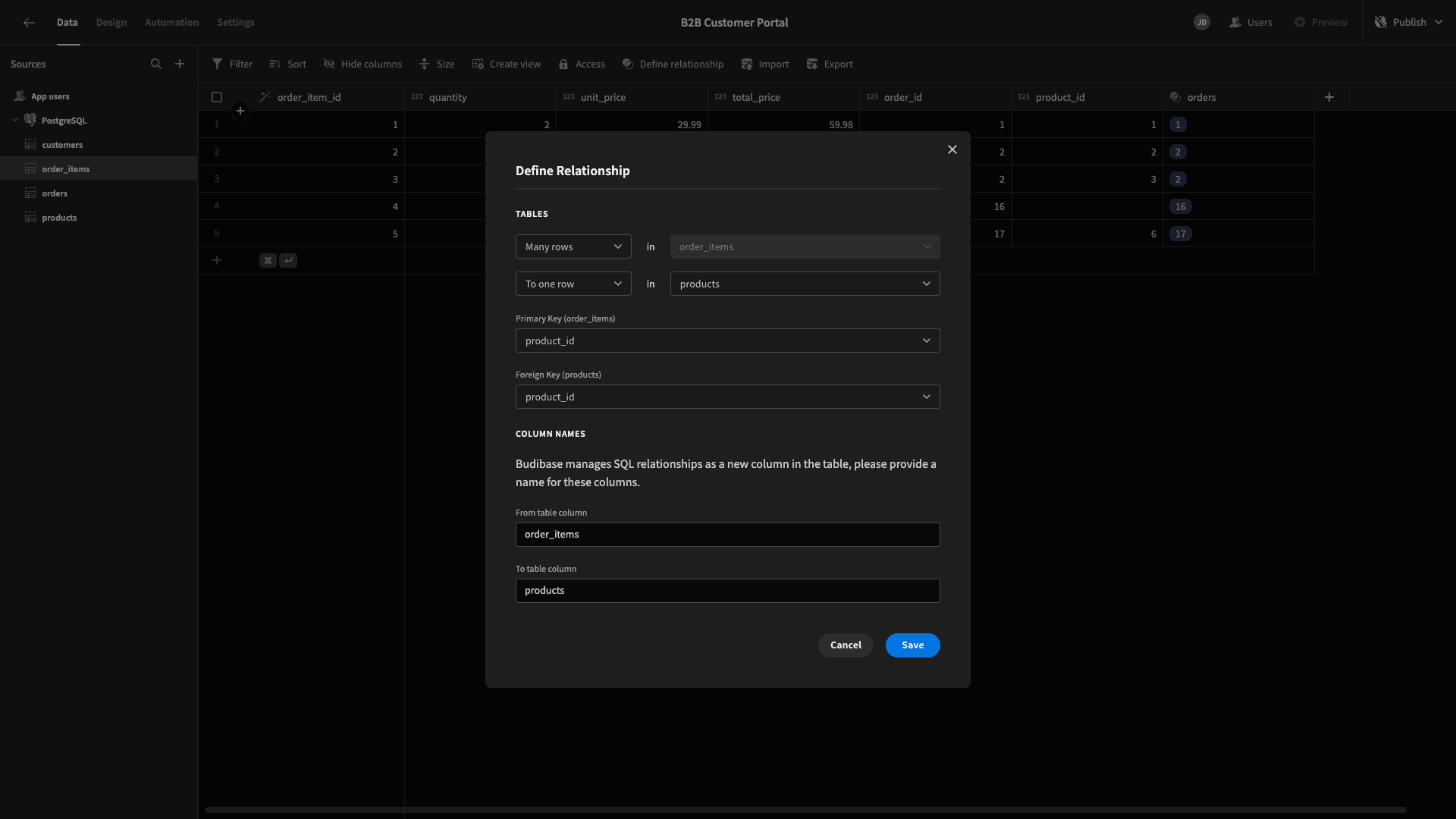
Task: Open the To one row dropdown
Action: click(x=573, y=284)
